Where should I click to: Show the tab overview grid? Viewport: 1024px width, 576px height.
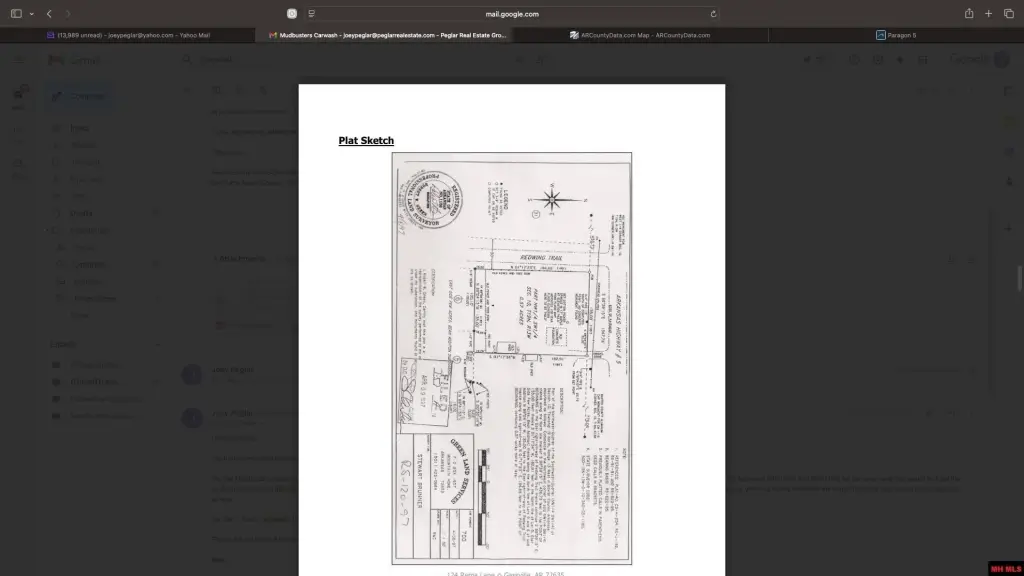point(1008,14)
